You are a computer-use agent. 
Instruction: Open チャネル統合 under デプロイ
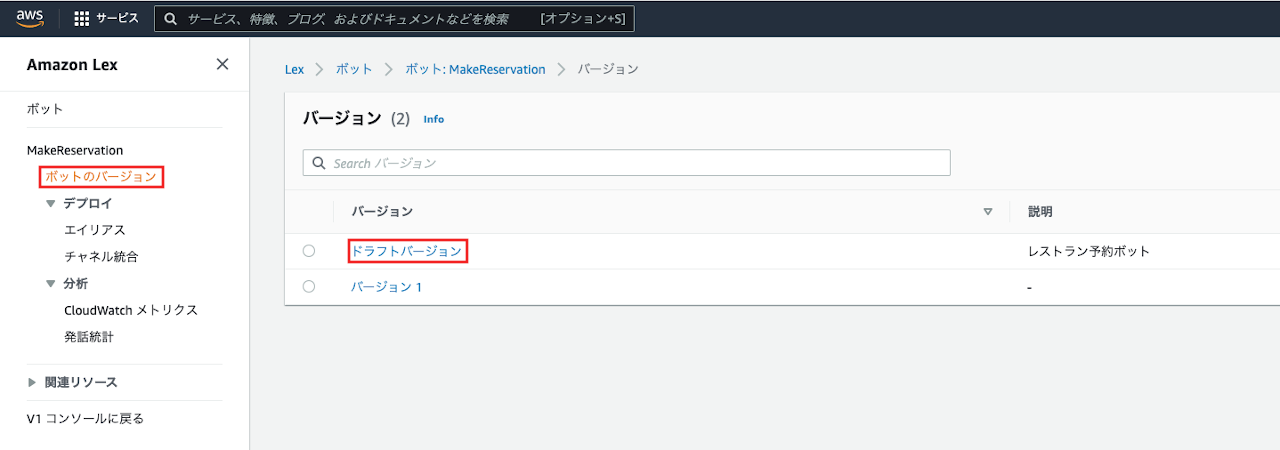pos(101,257)
